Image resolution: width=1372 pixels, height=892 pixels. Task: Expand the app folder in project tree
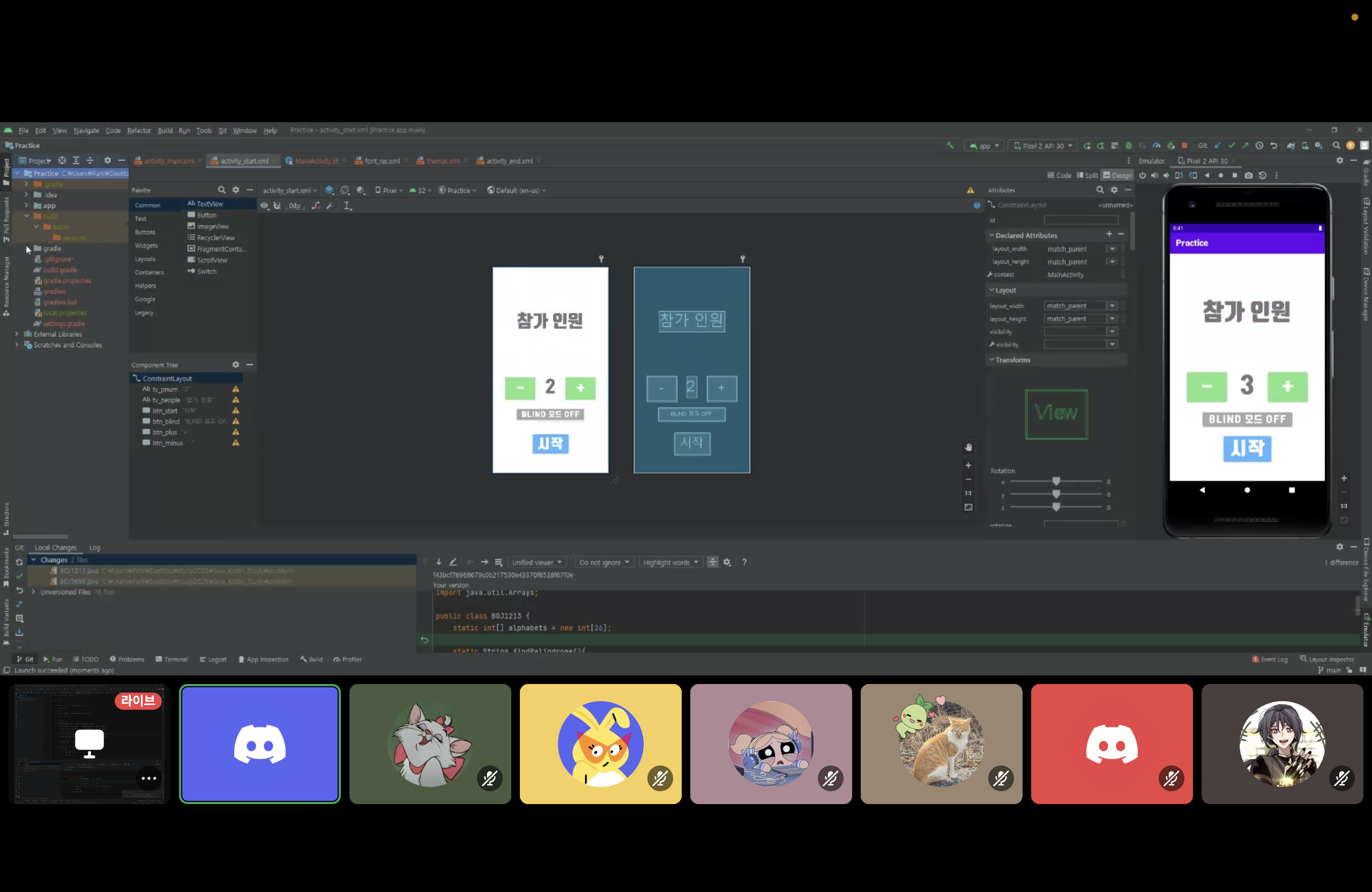click(x=26, y=205)
